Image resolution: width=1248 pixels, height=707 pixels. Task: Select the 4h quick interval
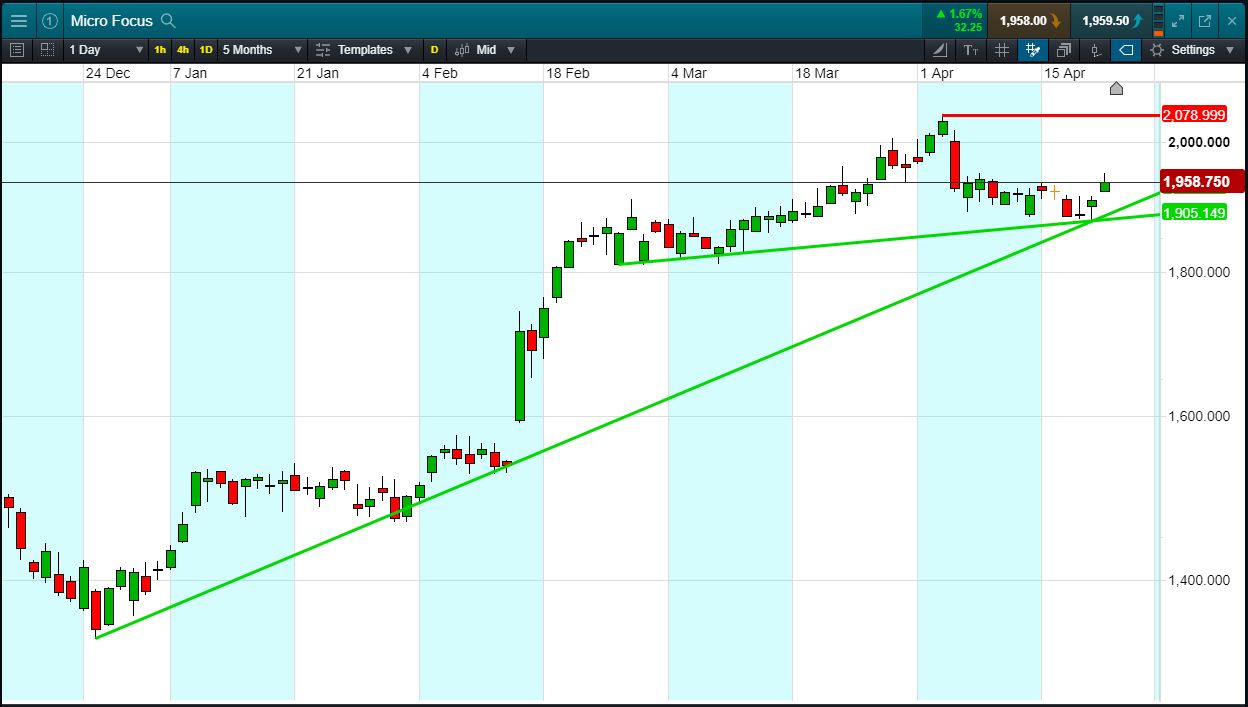coord(182,49)
